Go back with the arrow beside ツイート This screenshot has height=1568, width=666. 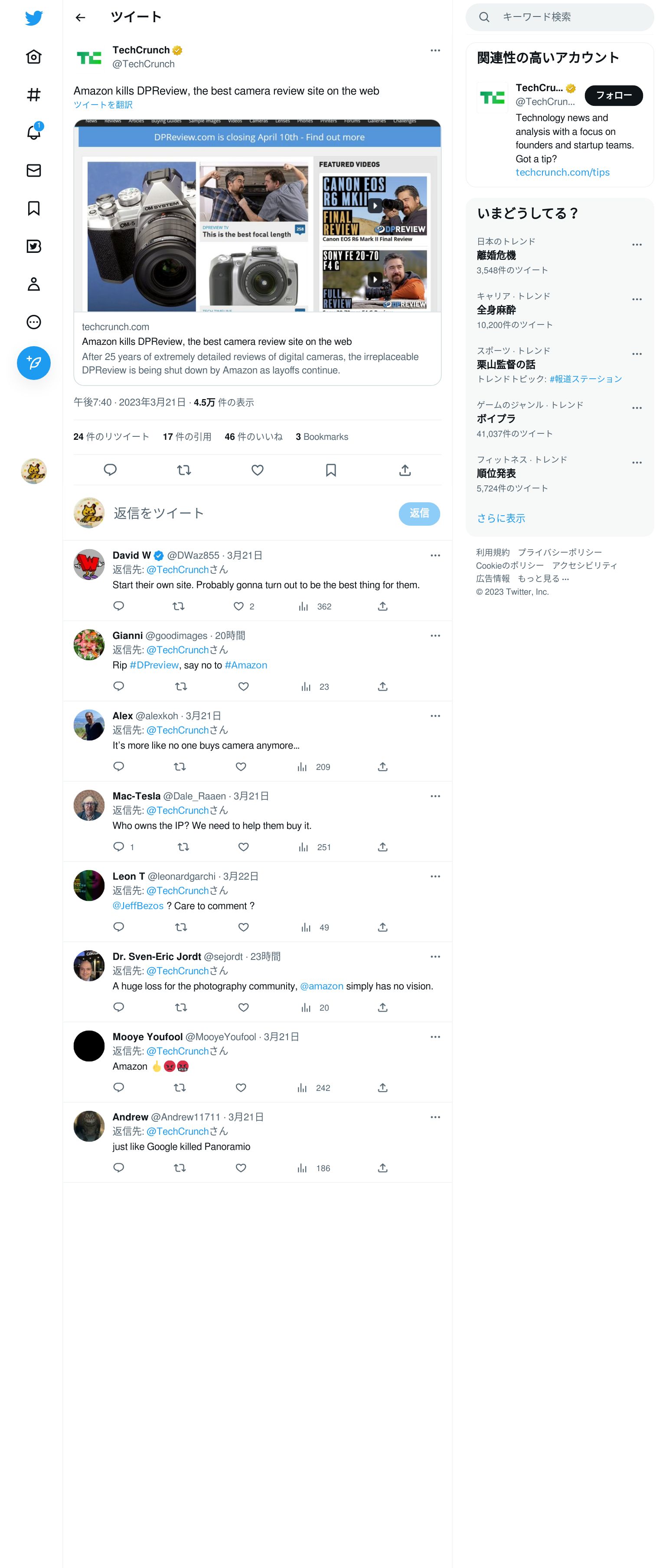point(80,18)
